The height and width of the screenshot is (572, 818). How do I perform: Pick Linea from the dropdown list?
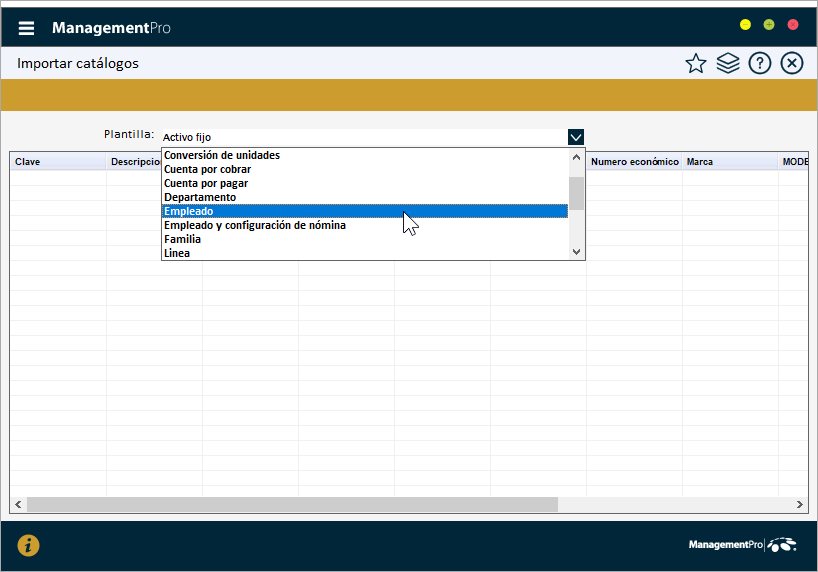(365, 253)
